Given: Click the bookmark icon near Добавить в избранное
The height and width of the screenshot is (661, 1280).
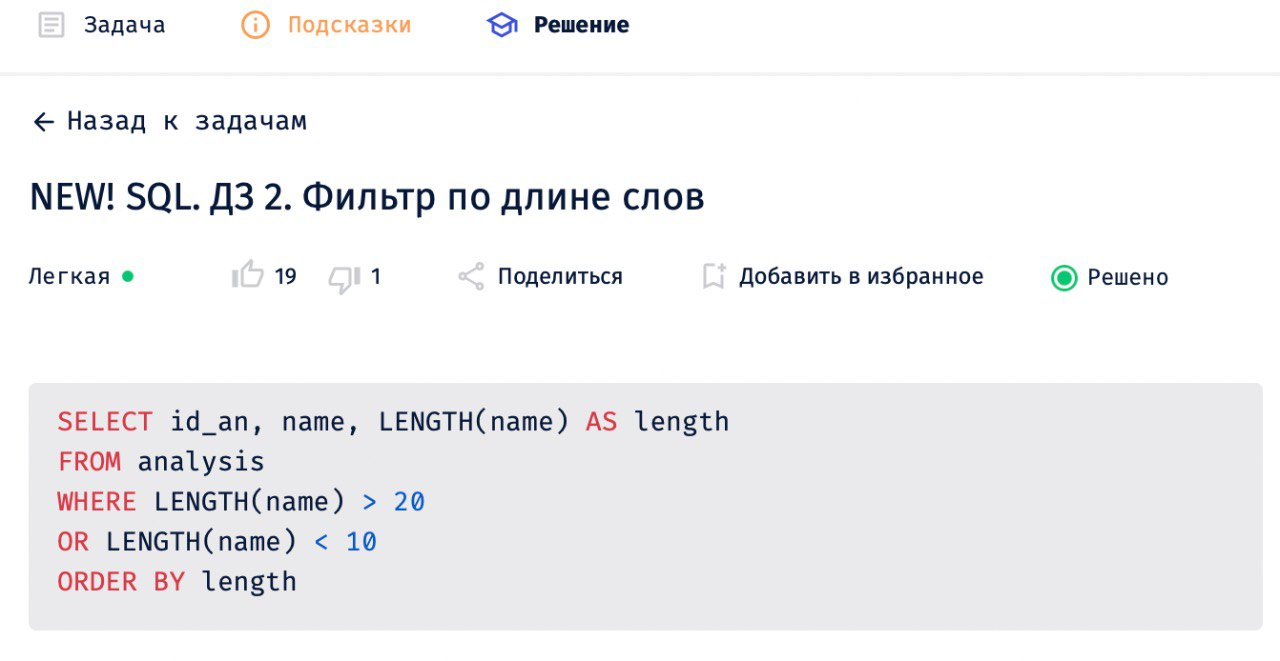Looking at the screenshot, I should (712, 276).
